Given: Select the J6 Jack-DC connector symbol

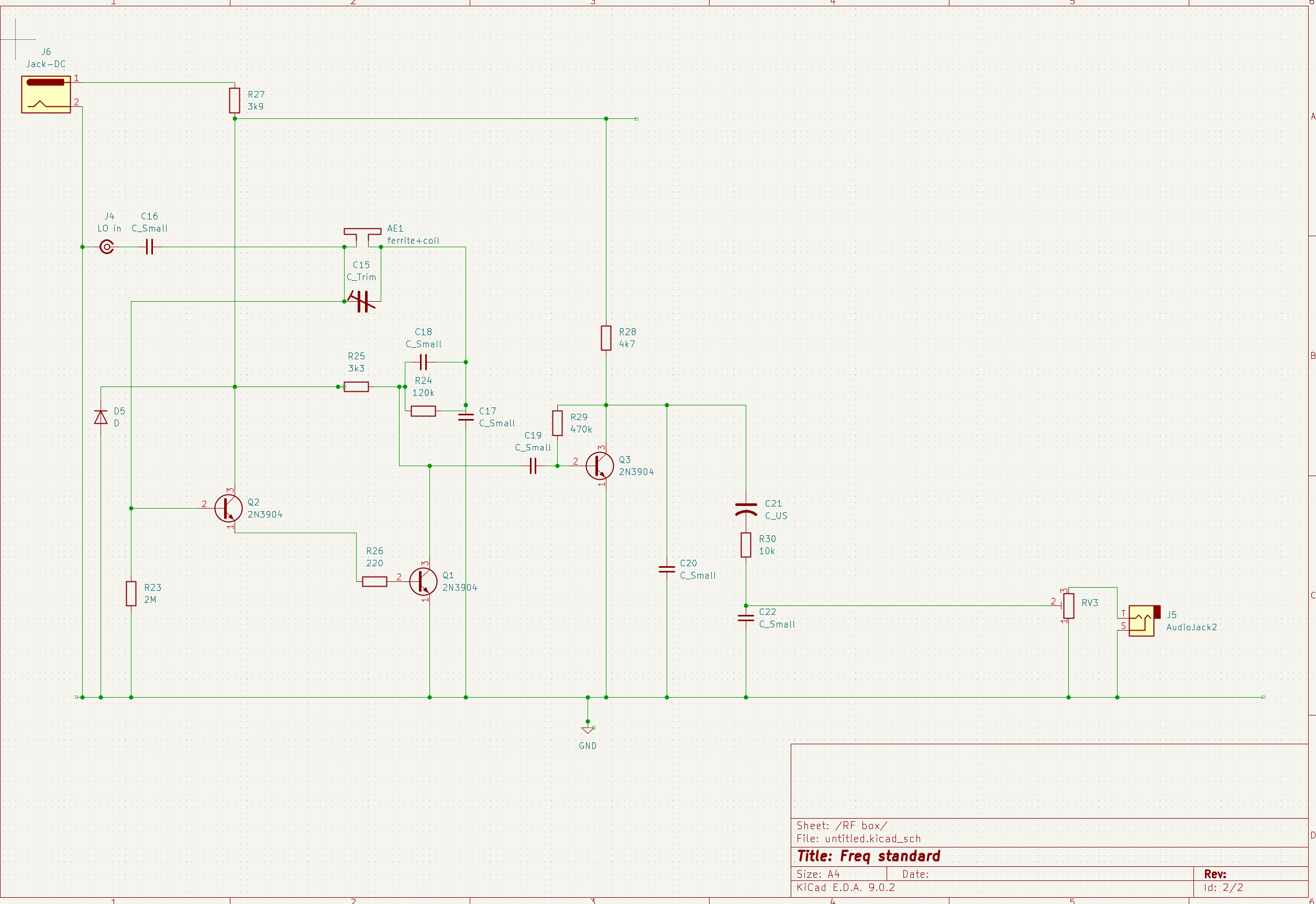Looking at the screenshot, I should point(46,94).
